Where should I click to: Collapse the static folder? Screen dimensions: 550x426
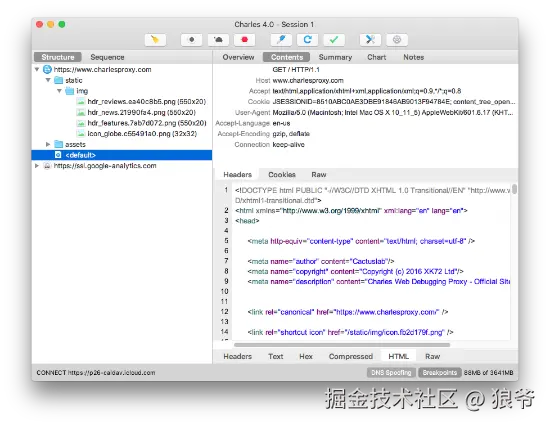[48, 80]
